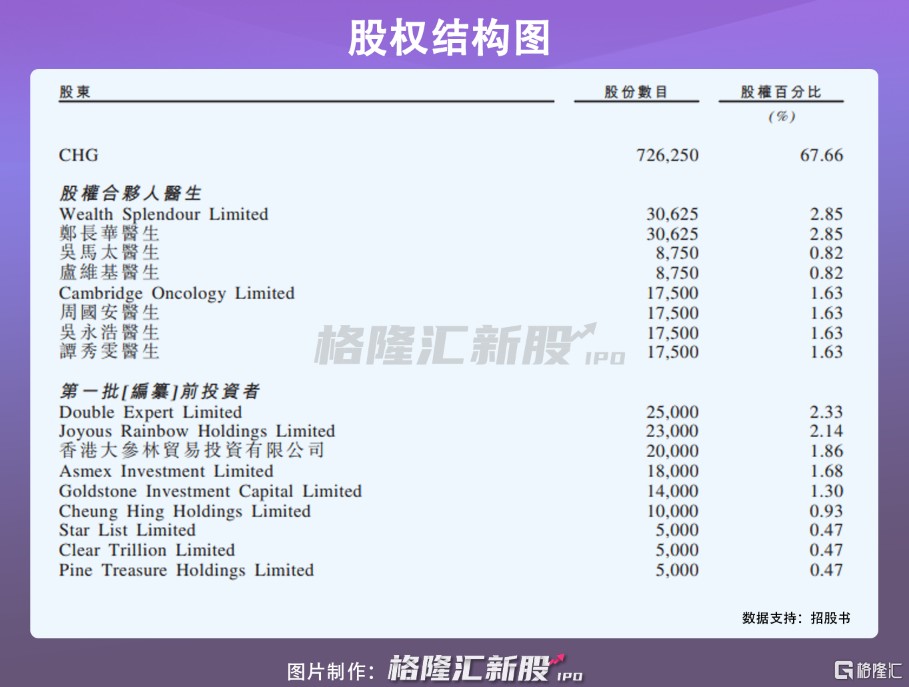The image size is (909, 687).
Task: Click the 67.66 percentage for CHG
Action: [823, 155]
